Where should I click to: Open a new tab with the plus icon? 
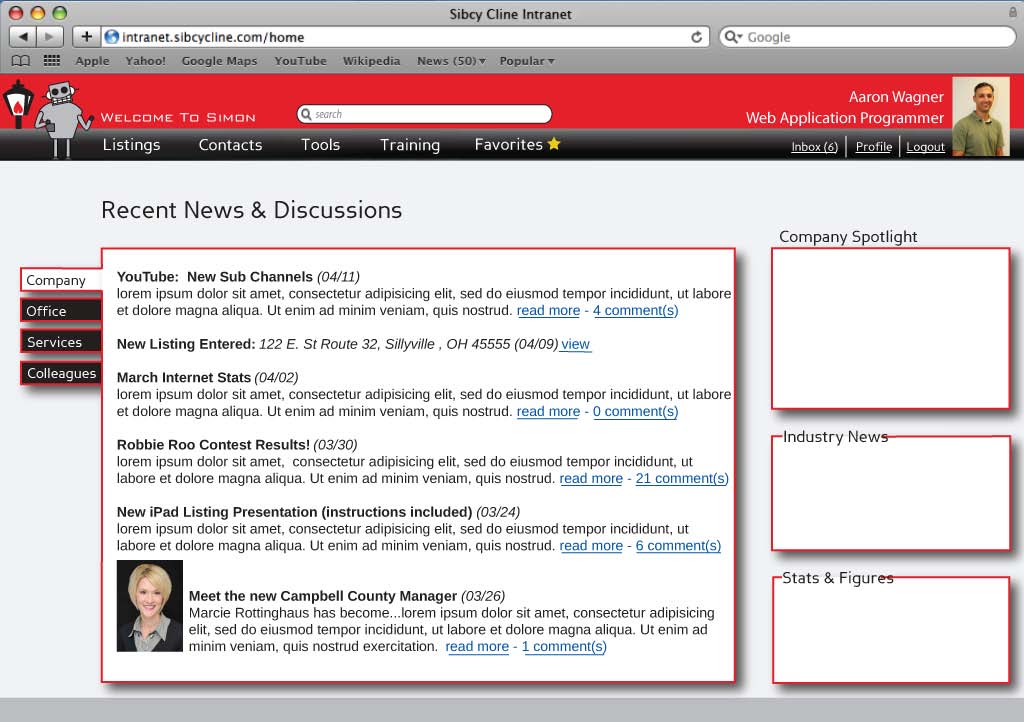85,36
